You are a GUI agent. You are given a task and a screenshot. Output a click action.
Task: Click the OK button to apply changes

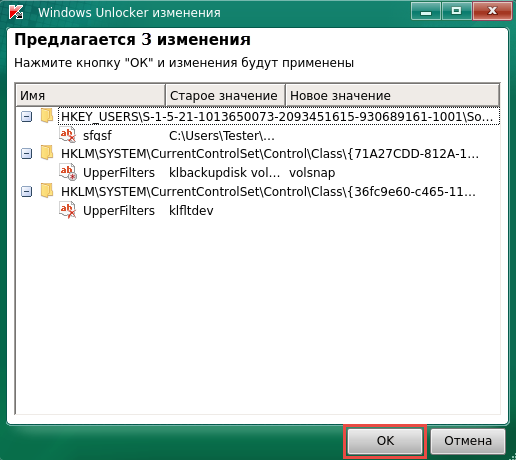385,441
